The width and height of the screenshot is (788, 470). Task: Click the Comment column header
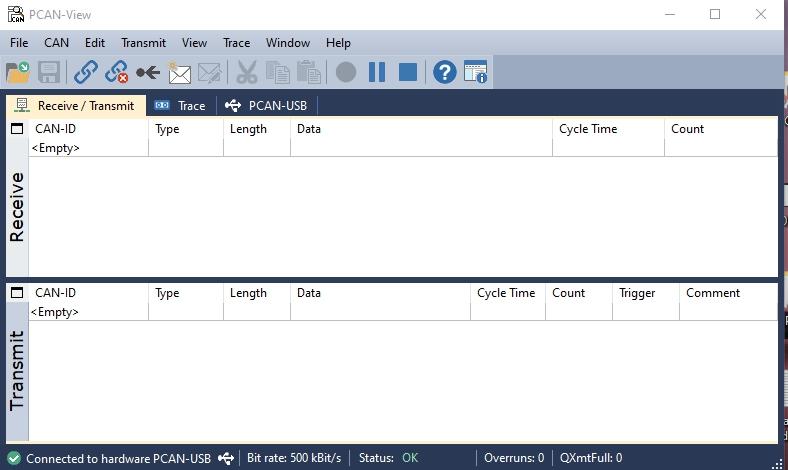click(x=728, y=293)
